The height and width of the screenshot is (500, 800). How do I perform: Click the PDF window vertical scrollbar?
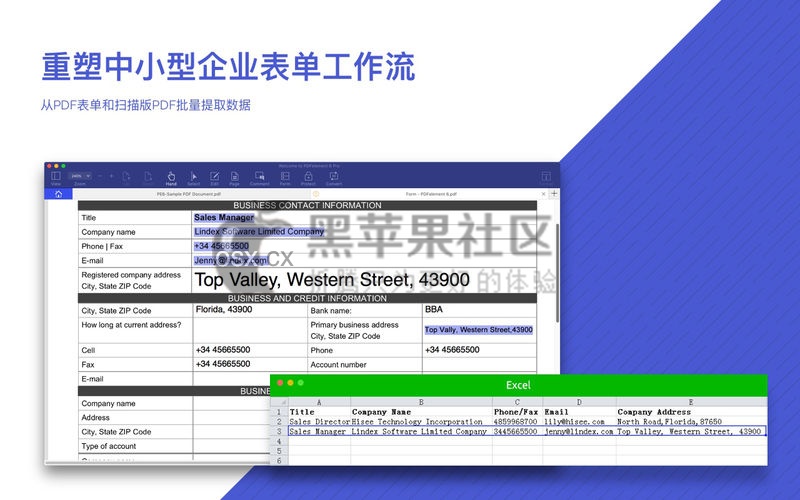coord(557,272)
